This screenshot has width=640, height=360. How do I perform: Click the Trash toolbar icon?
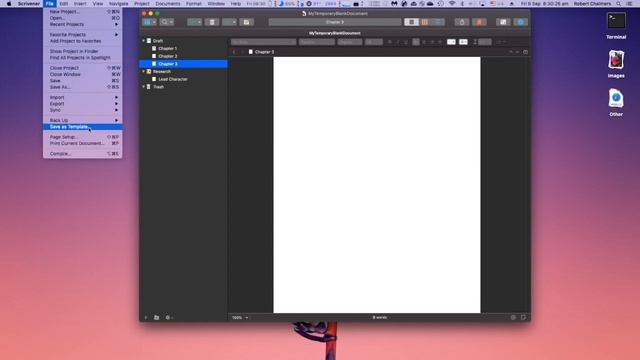coord(212,22)
